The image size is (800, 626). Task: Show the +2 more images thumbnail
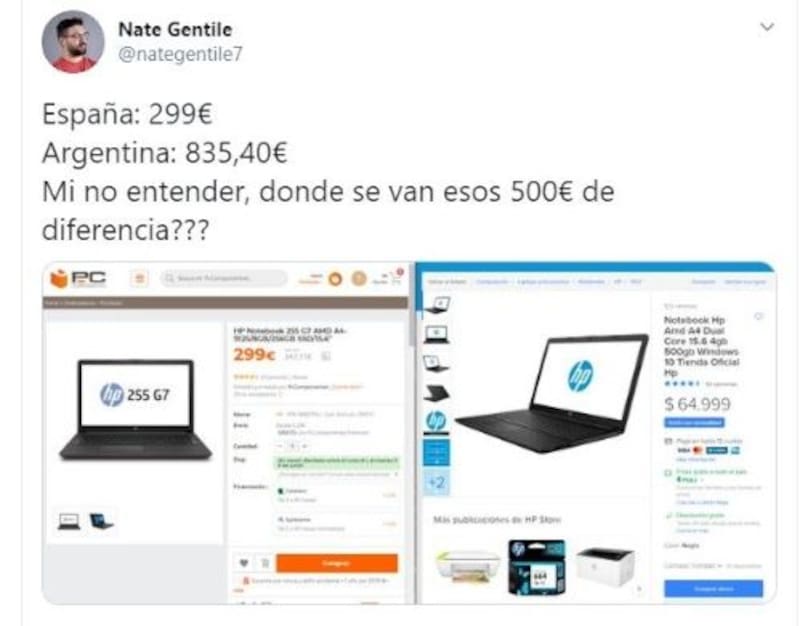437,482
